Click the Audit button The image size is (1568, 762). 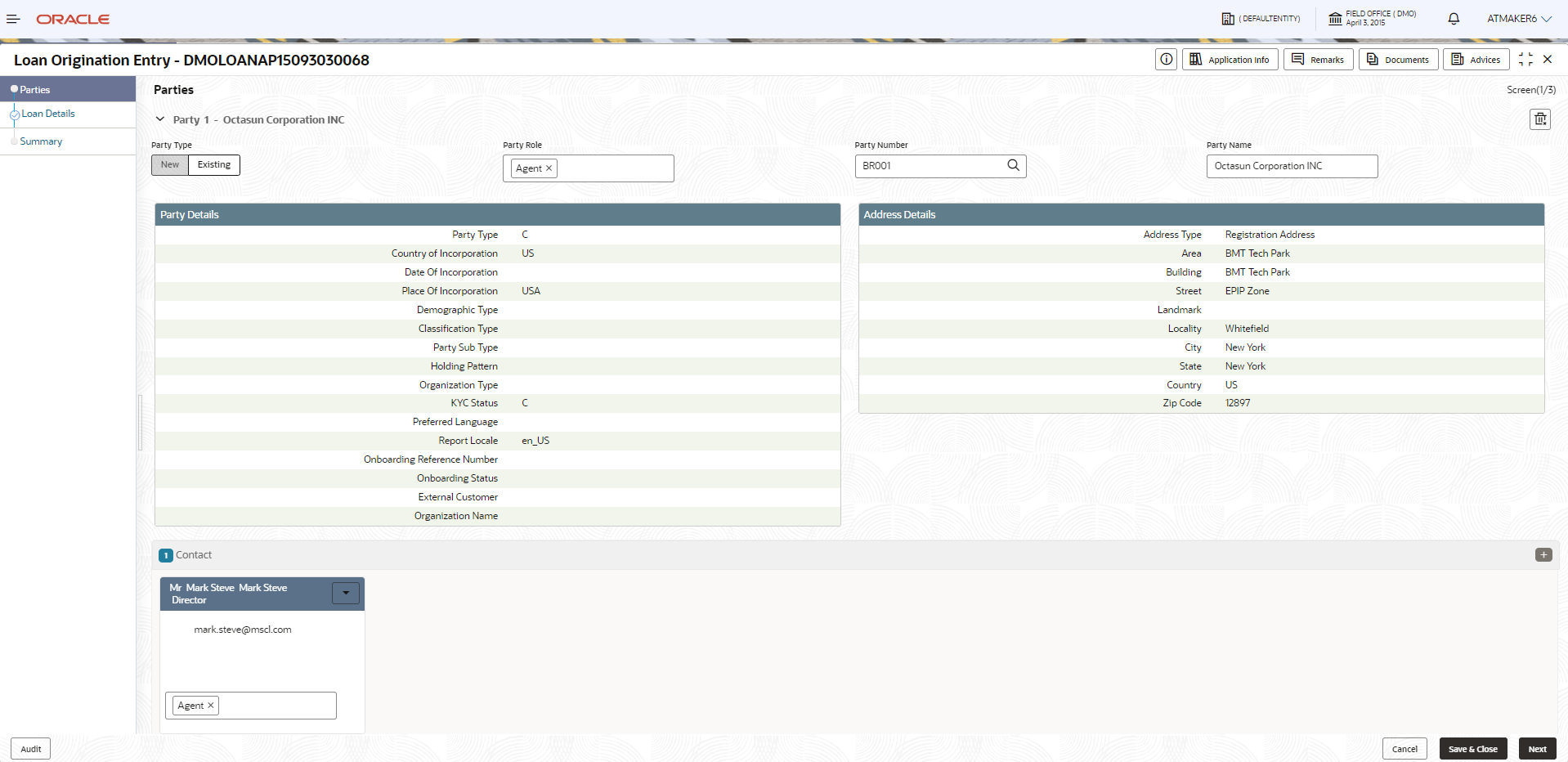click(x=30, y=749)
